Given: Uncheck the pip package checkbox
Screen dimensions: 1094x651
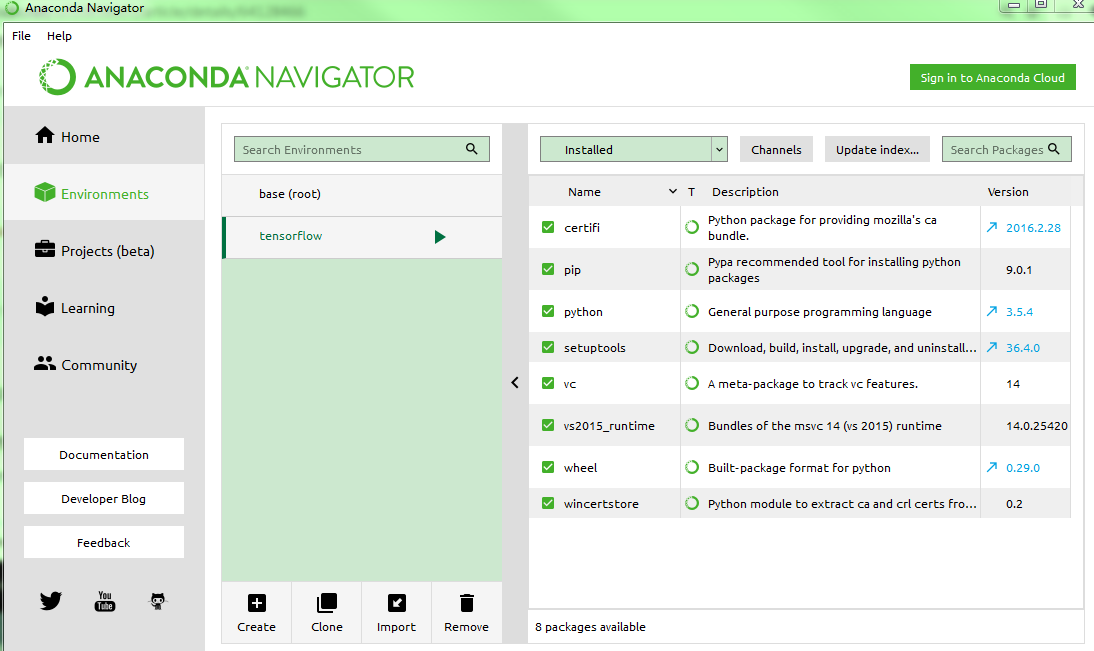Looking at the screenshot, I should point(548,269).
